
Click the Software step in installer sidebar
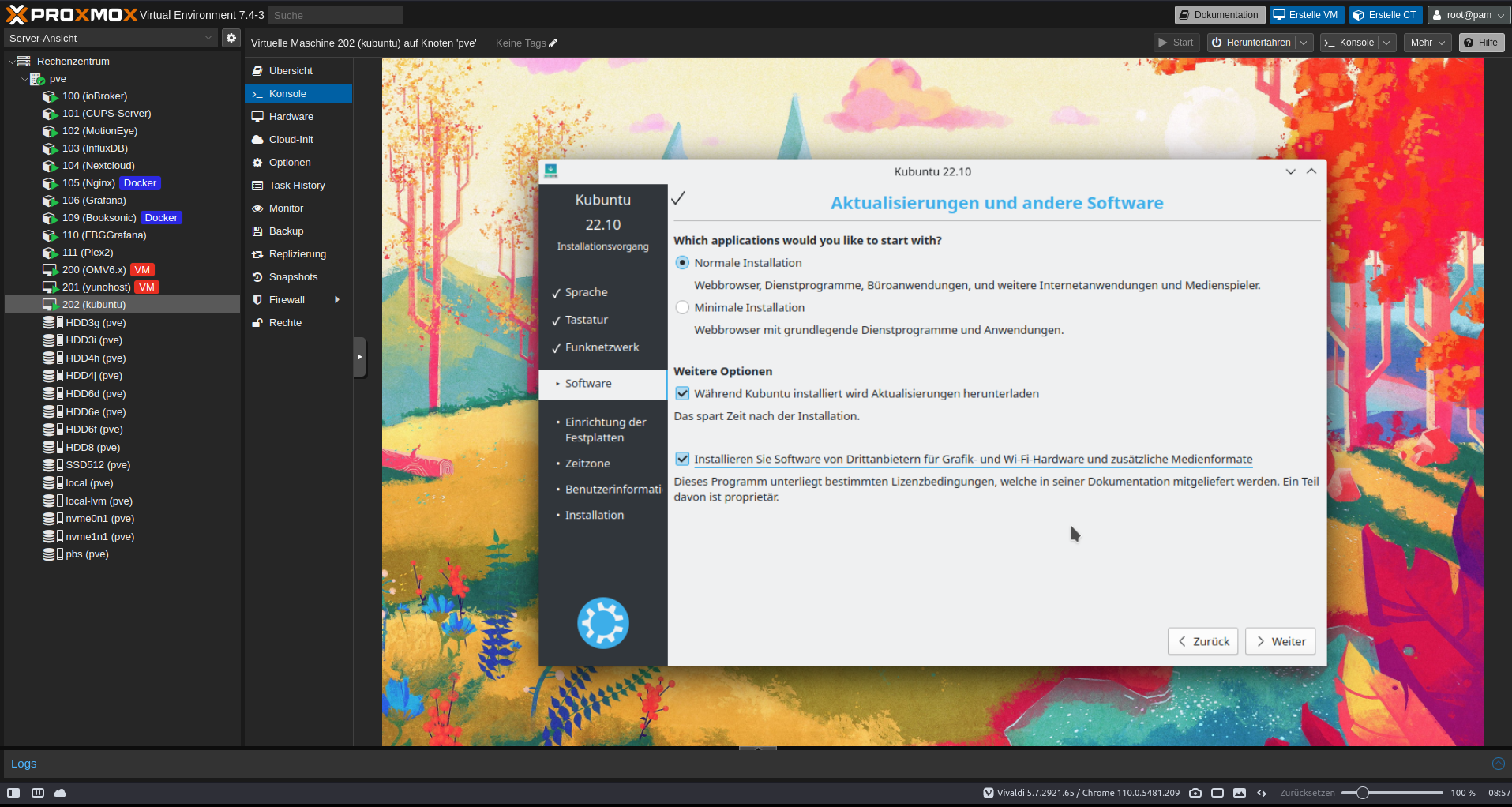[x=603, y=384]
